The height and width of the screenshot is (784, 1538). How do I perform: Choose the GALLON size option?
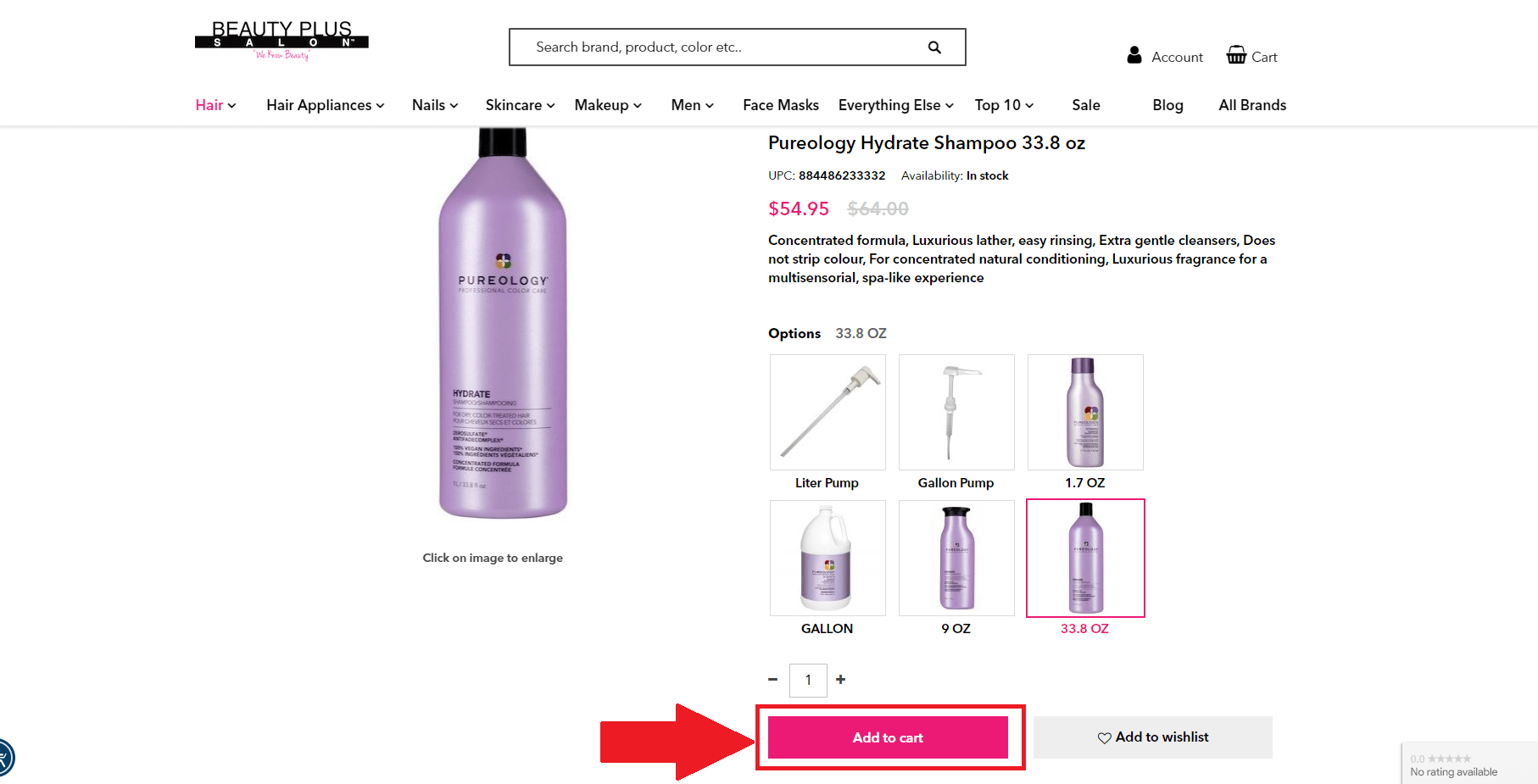(828, 559)
